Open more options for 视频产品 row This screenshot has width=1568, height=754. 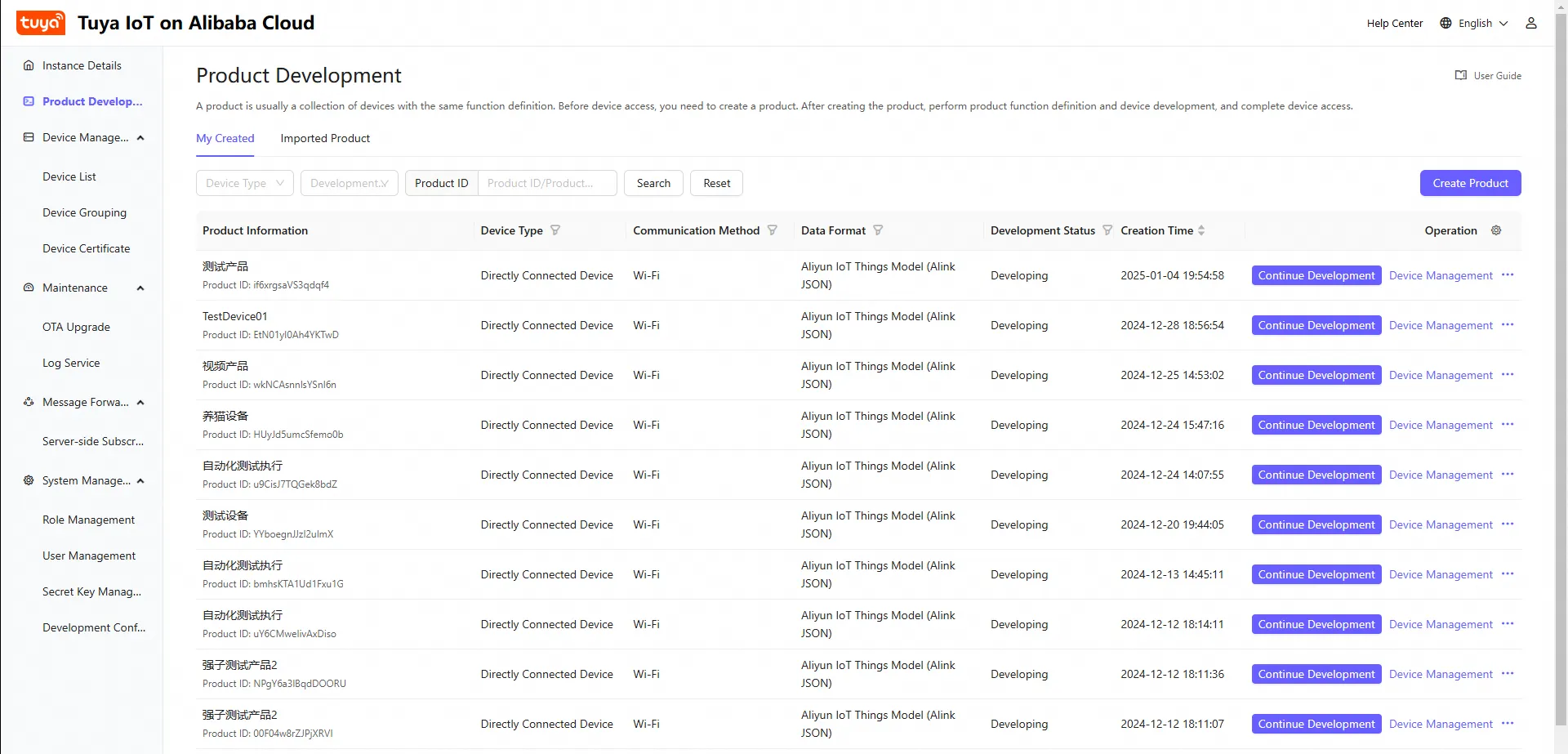(1508, 375)
